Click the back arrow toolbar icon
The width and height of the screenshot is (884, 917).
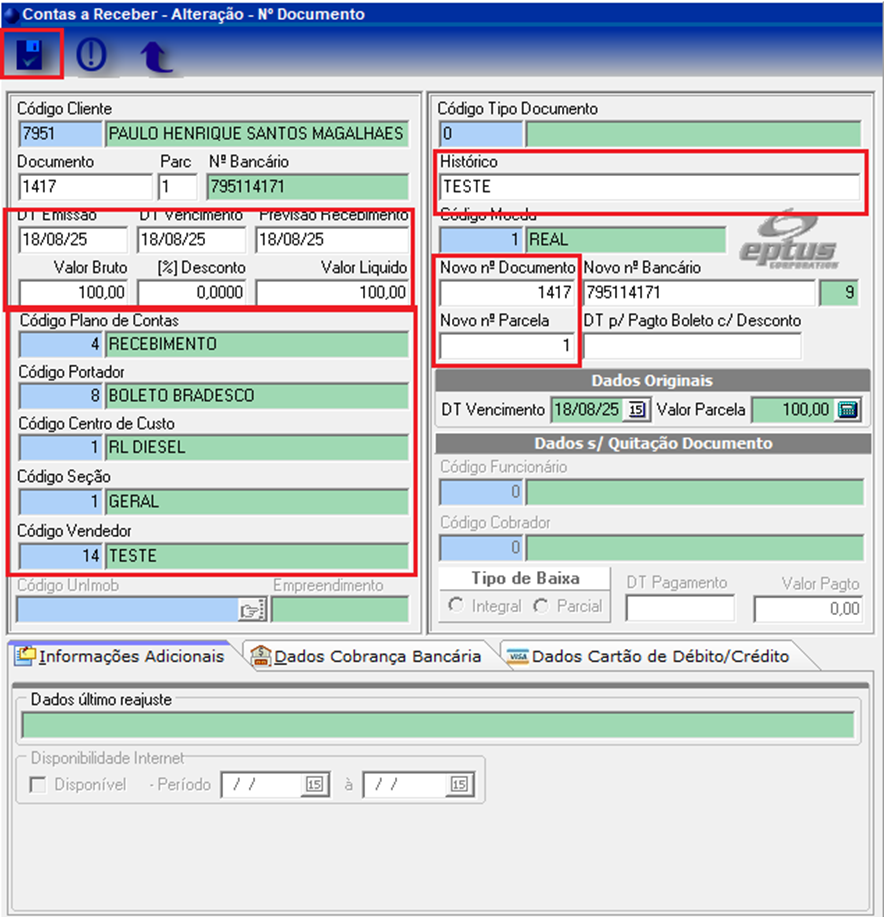coord(154,57)
